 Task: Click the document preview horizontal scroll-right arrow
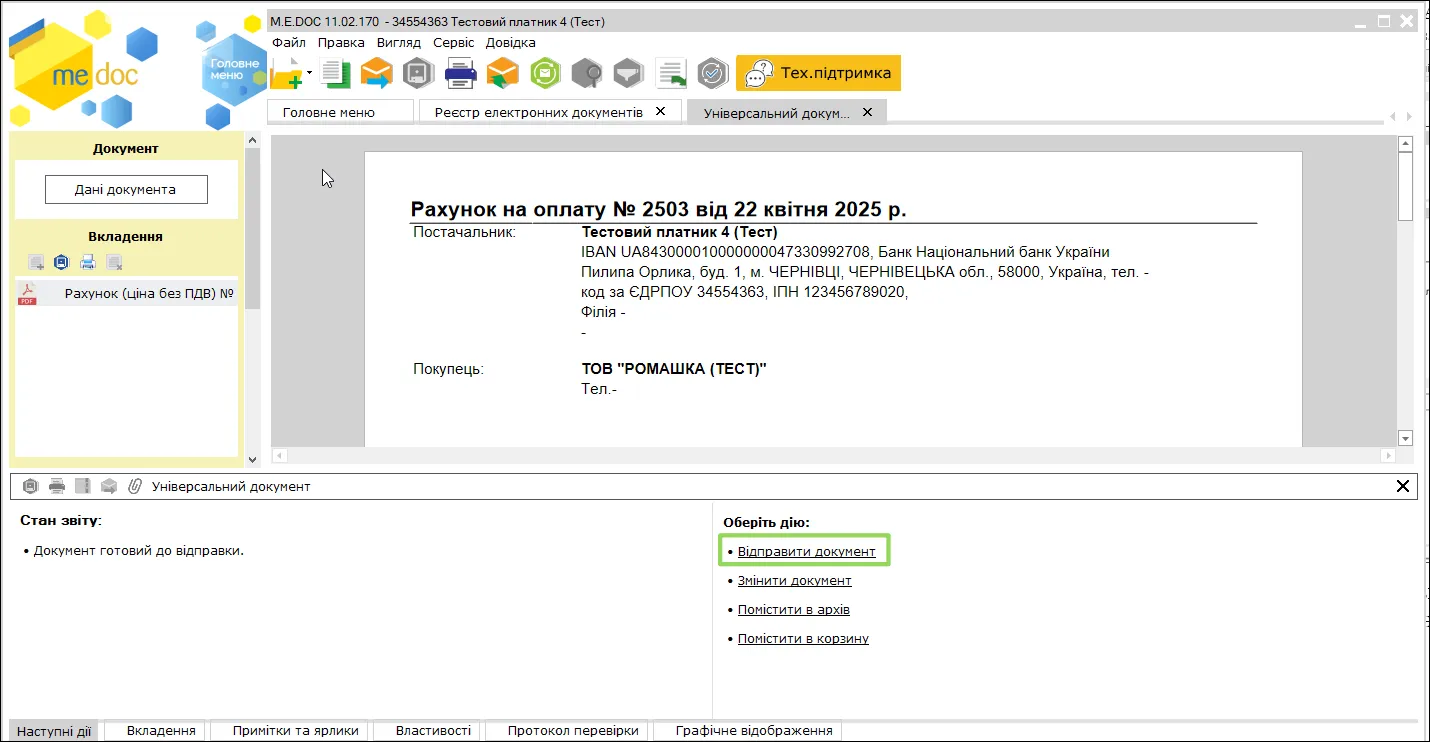[x=1387, y=455]
